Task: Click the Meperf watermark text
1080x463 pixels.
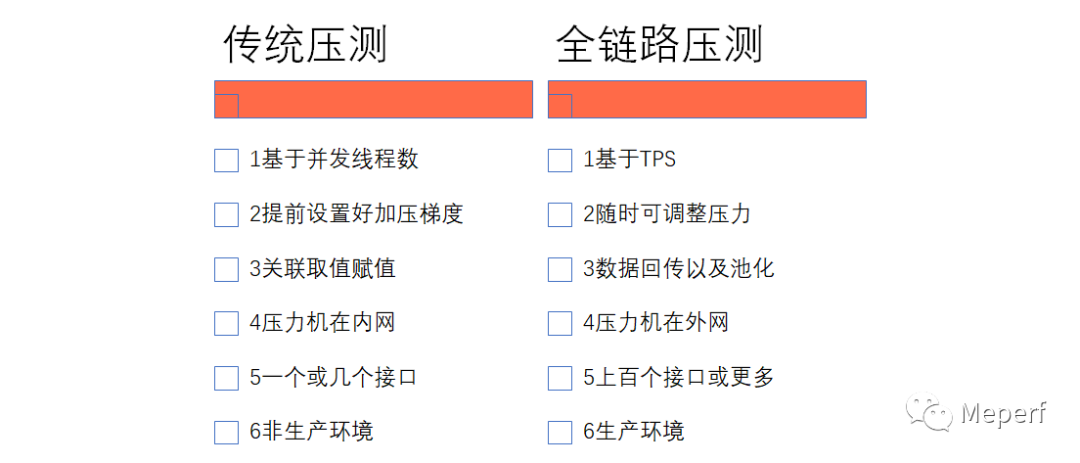Action: click(x=1003, y=413)
